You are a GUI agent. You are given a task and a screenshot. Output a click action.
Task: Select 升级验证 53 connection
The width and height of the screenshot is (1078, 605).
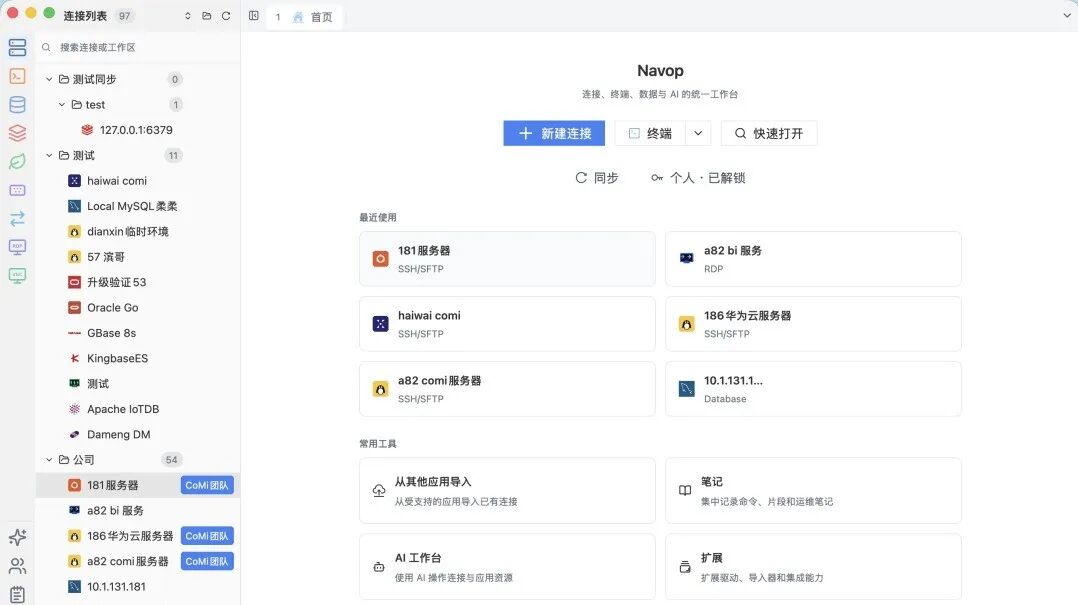pos(138,283)
